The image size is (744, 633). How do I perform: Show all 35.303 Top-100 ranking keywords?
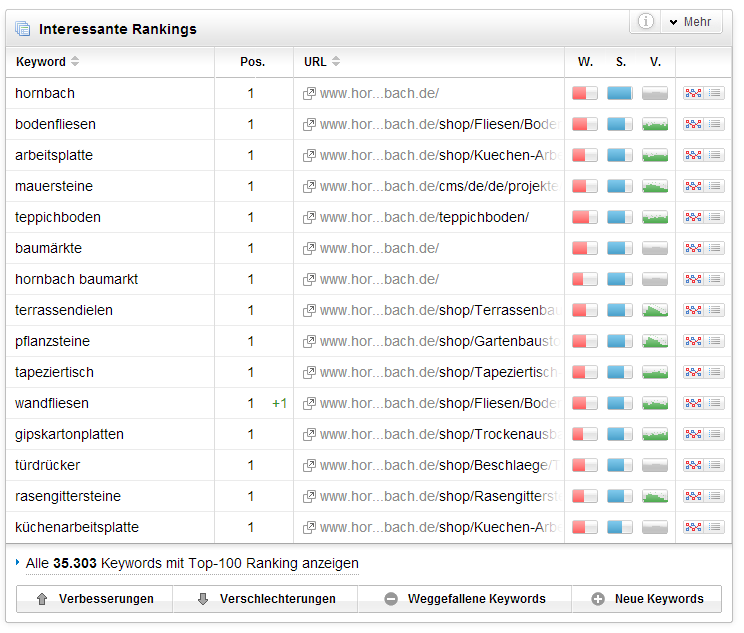[x=191, y=563]
